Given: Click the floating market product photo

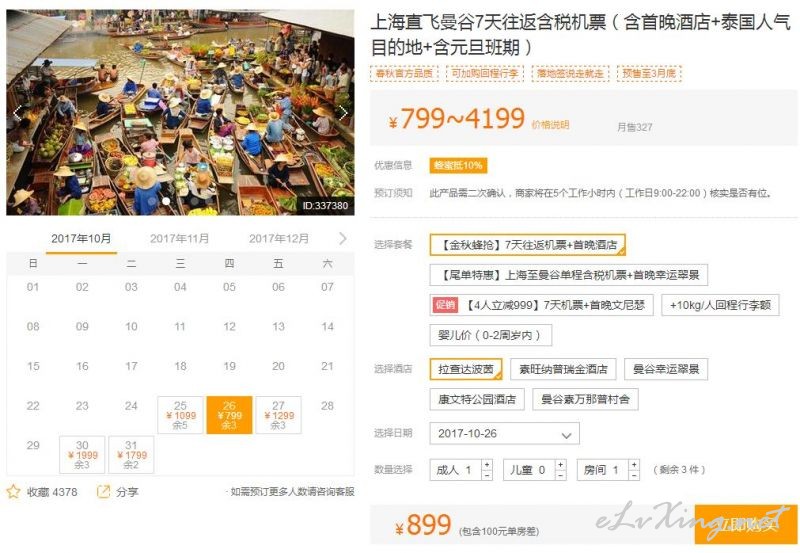Looking at the screenshot, I should click(180, 112).
